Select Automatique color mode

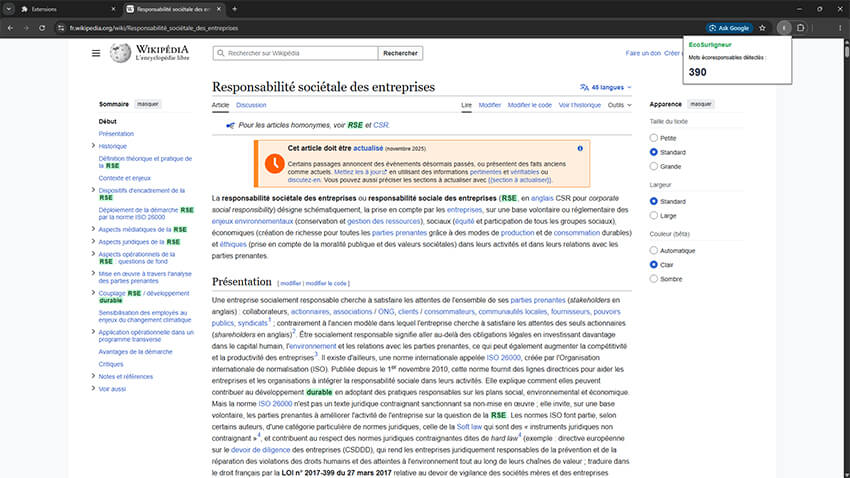click(653, 250)
